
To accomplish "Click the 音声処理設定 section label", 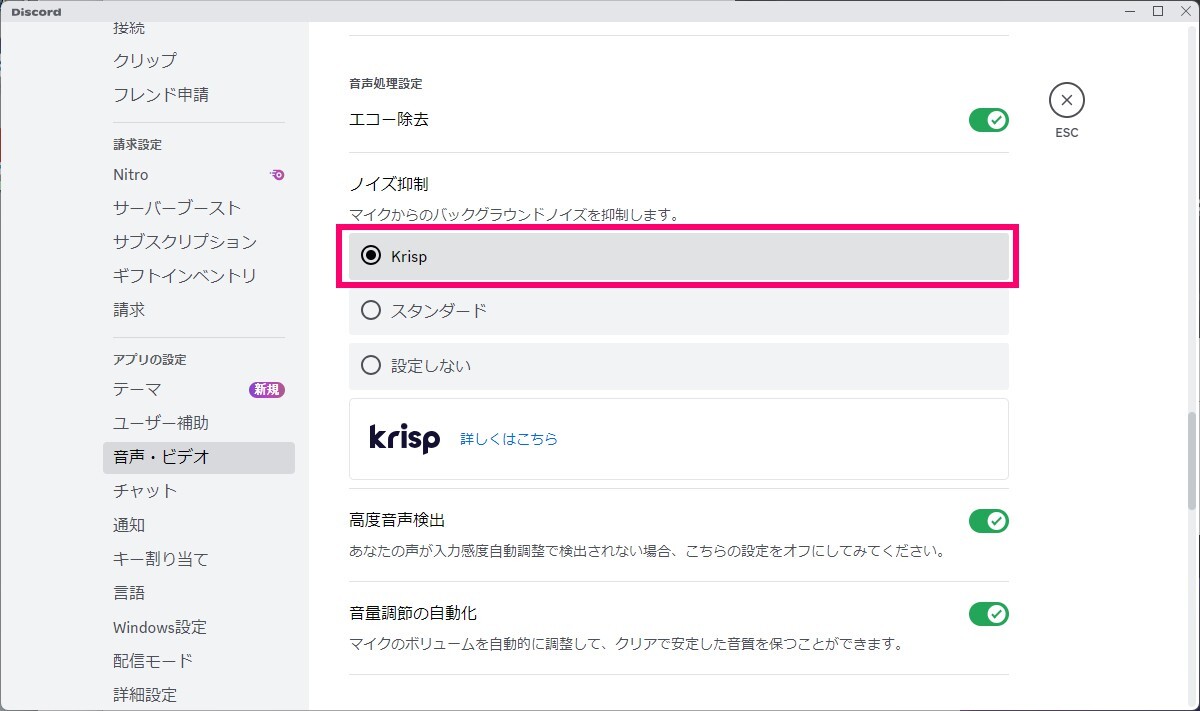I will (386, 84).
